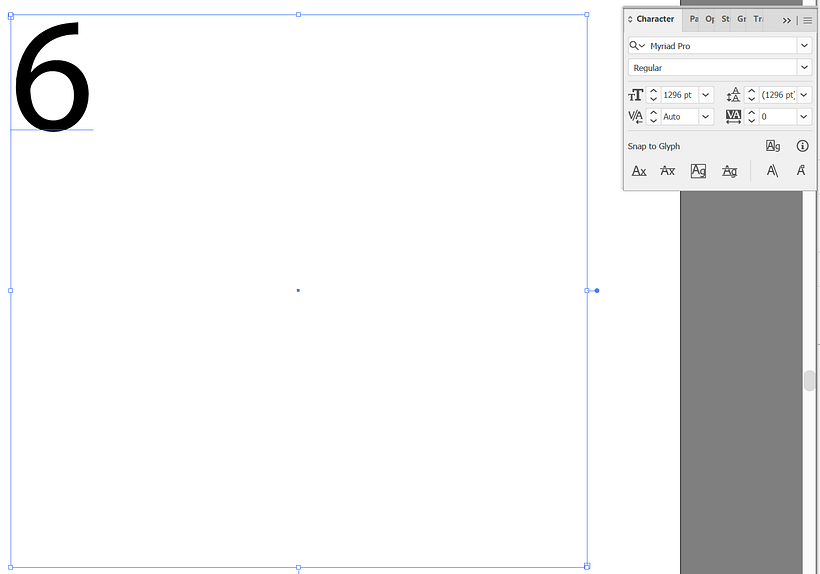Click the leading icon
Viewport: 820px width, 574px height.
[735, 95]
